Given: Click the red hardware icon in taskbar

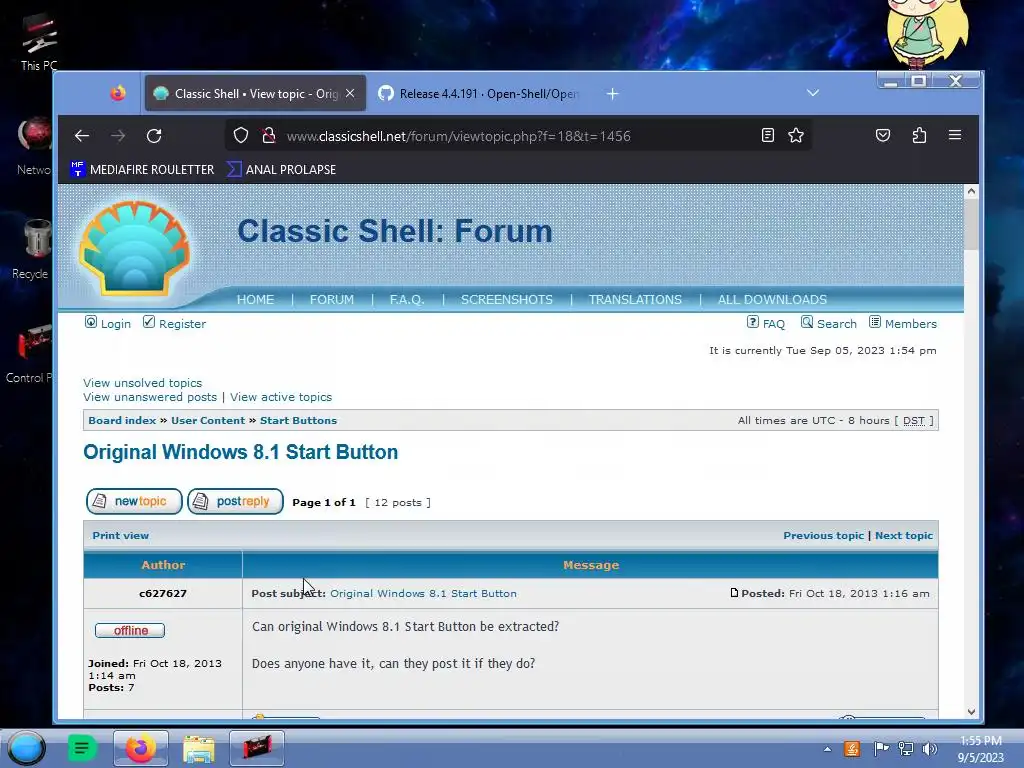Looking at the screenshot, I should [x=257, y=748].
